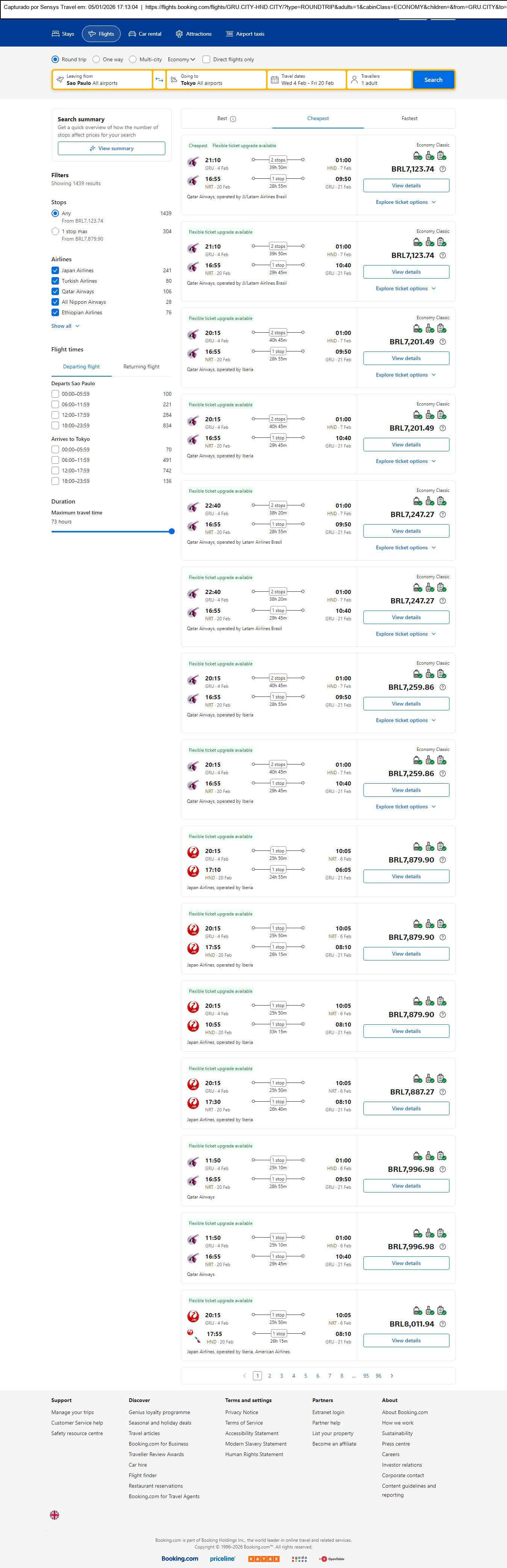This screenshot has height=1568, width=507.
Task: Click the Attractions icon in top navigation
Action: (x=179, y=34)
